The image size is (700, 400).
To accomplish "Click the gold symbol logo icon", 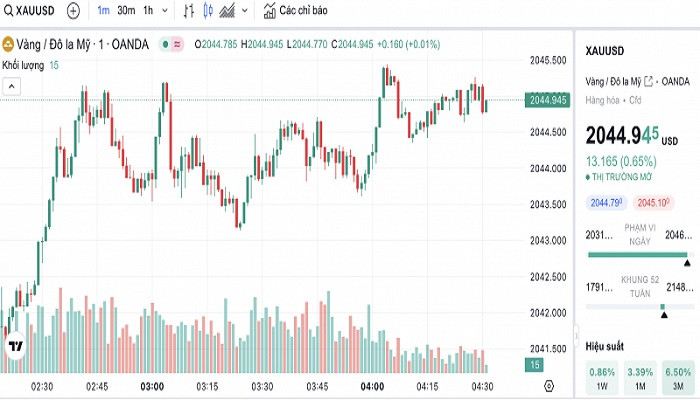I will pos(8,44).
